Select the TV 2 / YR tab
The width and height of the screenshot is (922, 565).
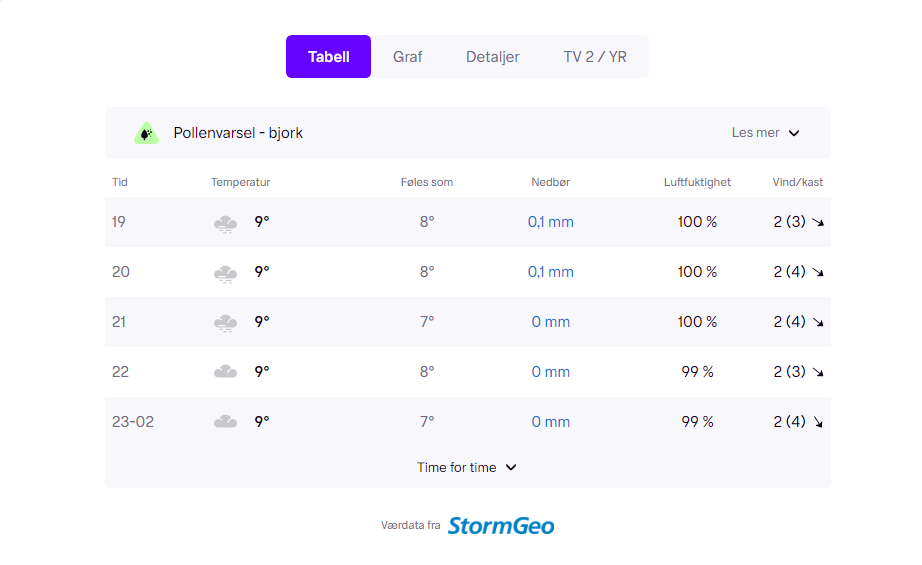pos(595,56)
